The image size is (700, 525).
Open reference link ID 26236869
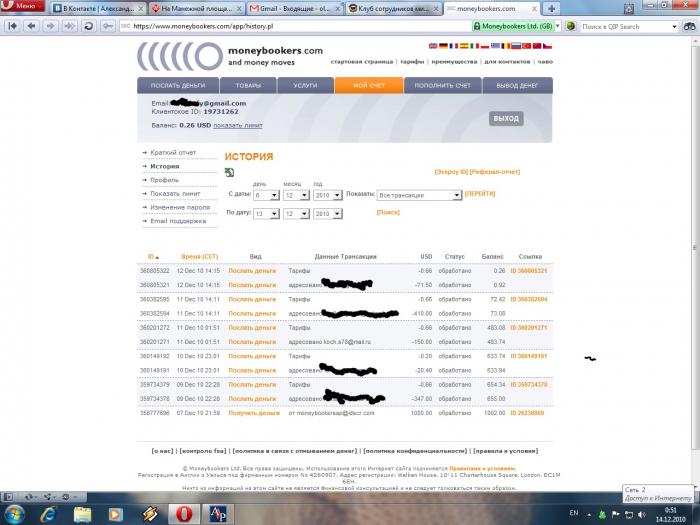coord(527,413)
